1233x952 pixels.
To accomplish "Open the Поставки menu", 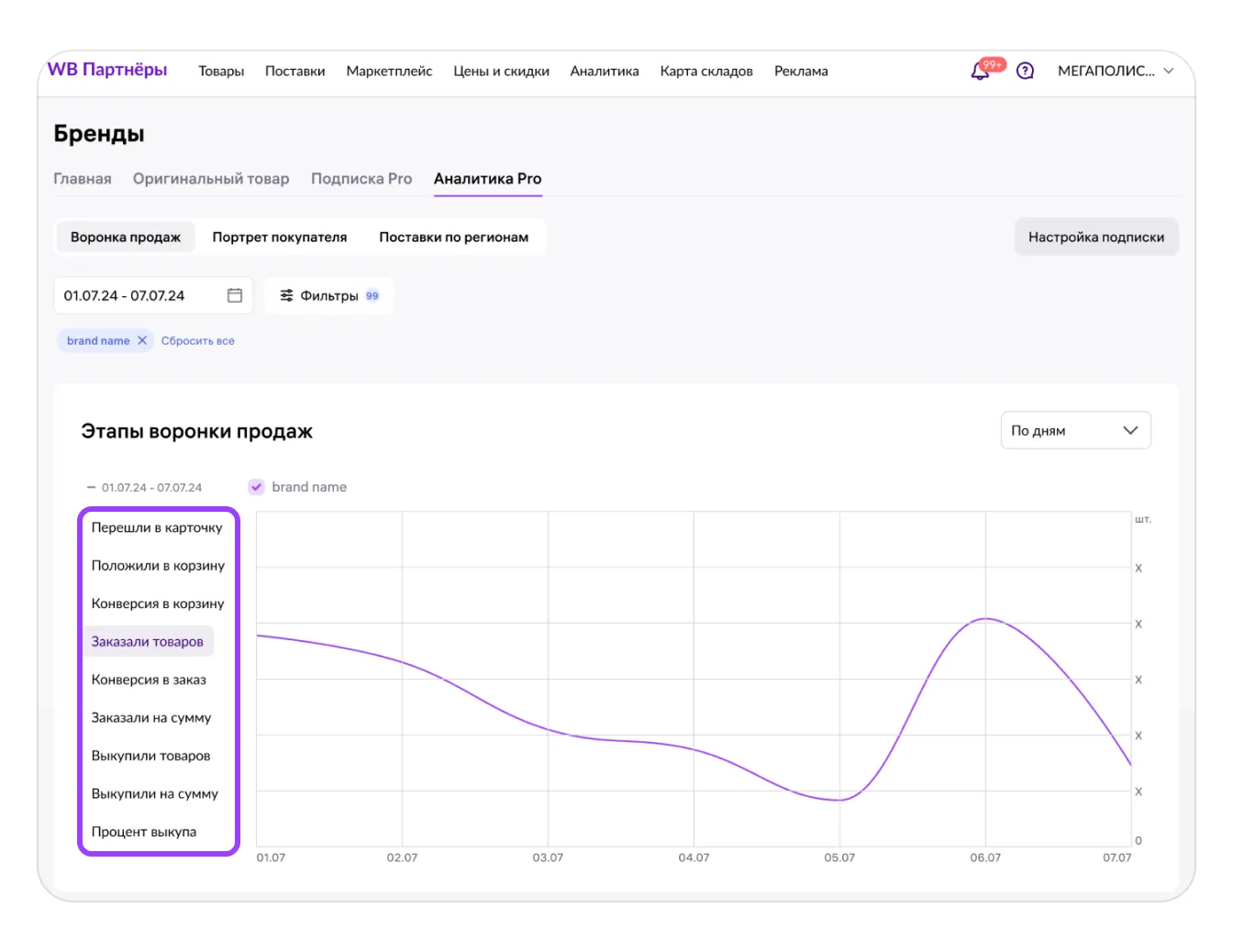I will [x=295, y=71].
